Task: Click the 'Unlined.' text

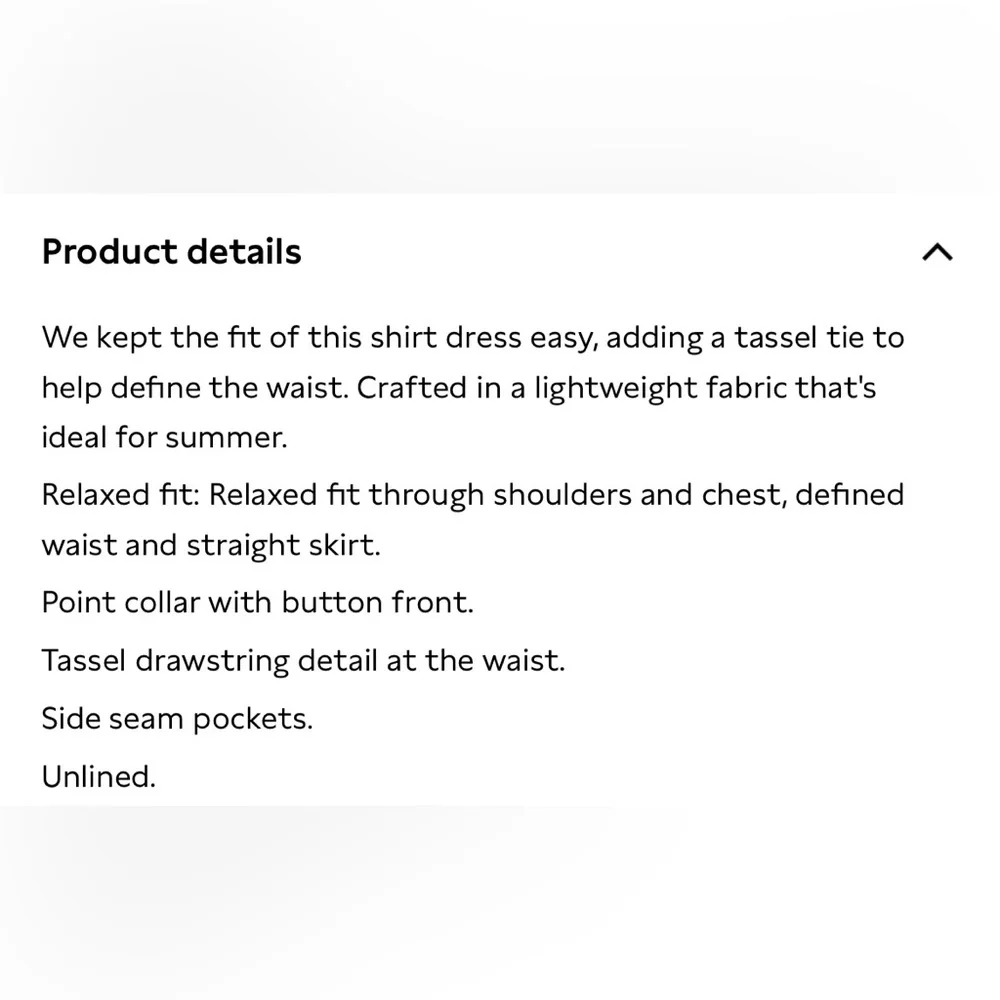Action: tap(99, 777)
